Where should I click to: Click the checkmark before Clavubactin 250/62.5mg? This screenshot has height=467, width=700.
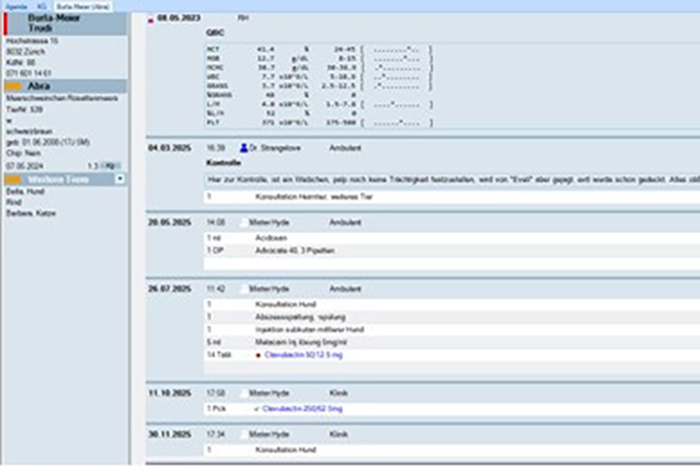pyautogui.click(x=257, y=408)
